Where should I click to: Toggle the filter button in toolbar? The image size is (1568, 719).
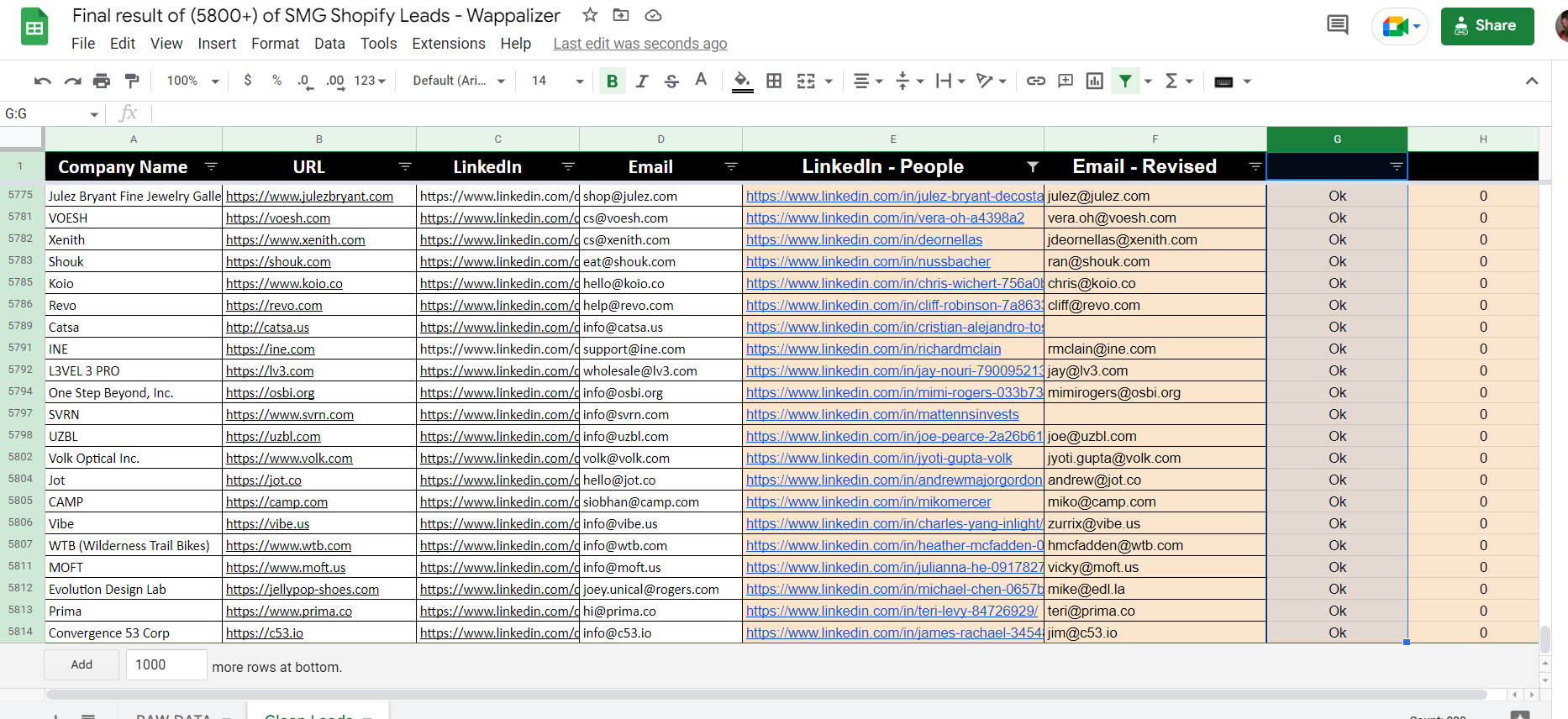(x=1125, y=81)
